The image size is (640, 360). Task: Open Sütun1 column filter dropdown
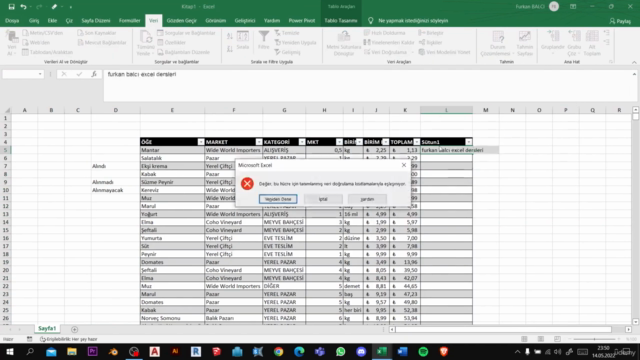pyautogui.click(x=469, y=142)
